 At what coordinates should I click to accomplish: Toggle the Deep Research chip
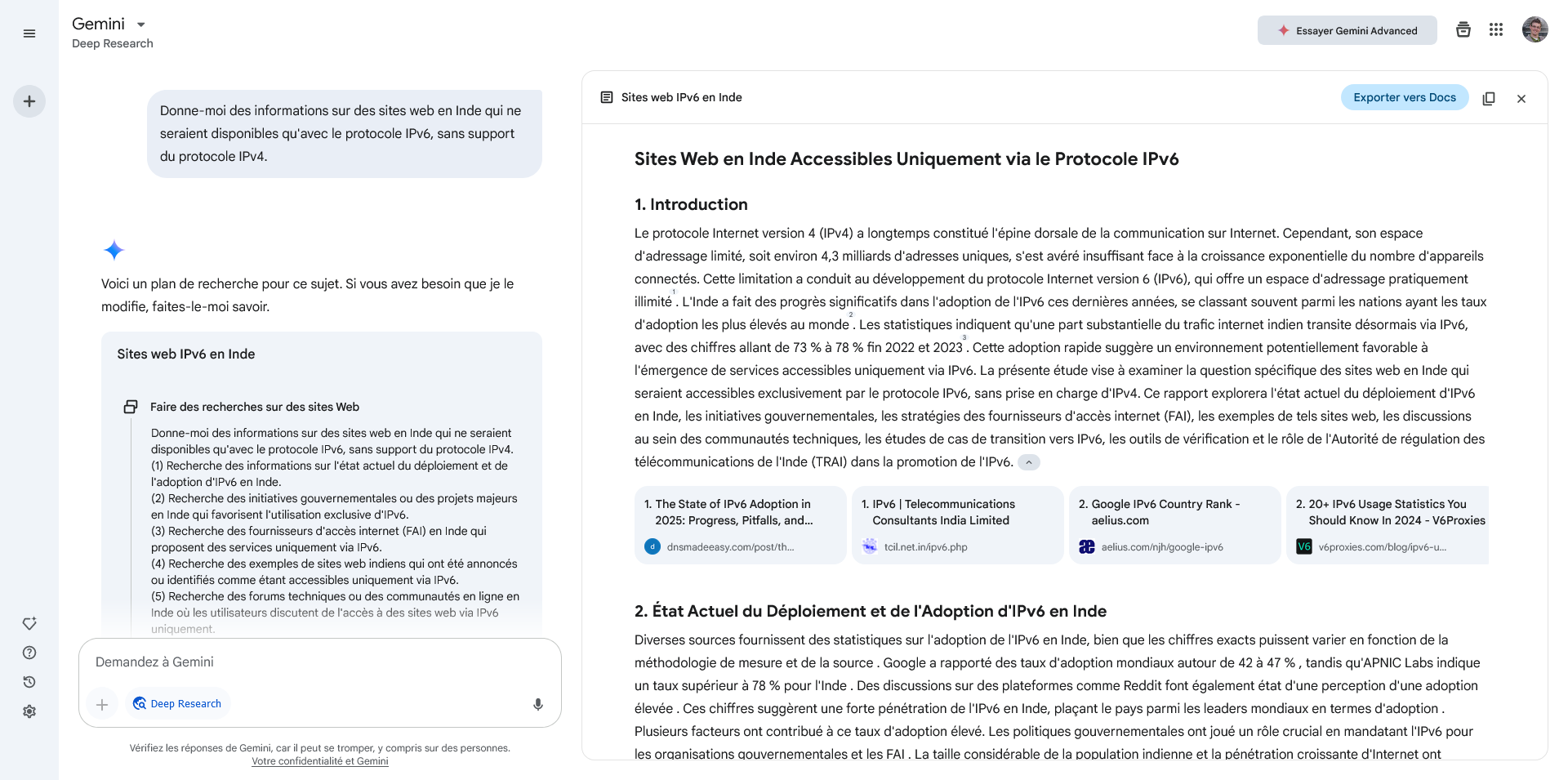(177, 703)
